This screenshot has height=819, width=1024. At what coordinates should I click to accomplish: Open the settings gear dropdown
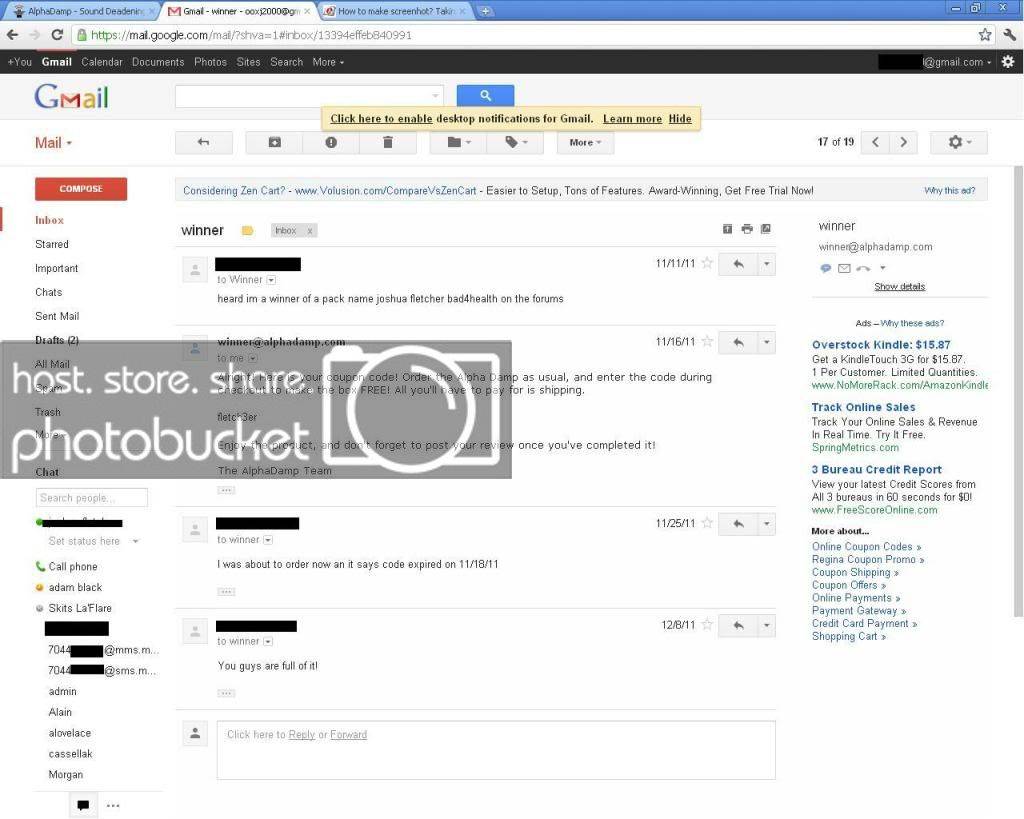click(959, 142)
